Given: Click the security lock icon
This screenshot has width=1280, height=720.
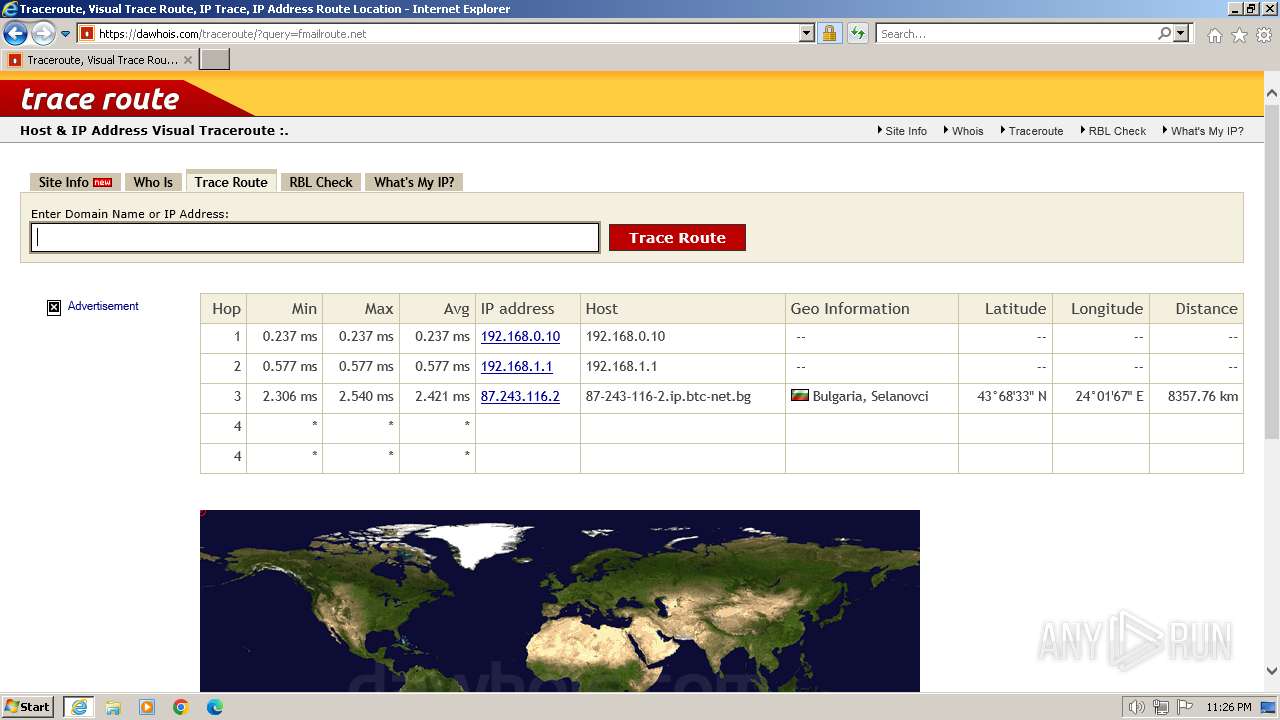Looking at the screenshot, I should tap(829, 34).
